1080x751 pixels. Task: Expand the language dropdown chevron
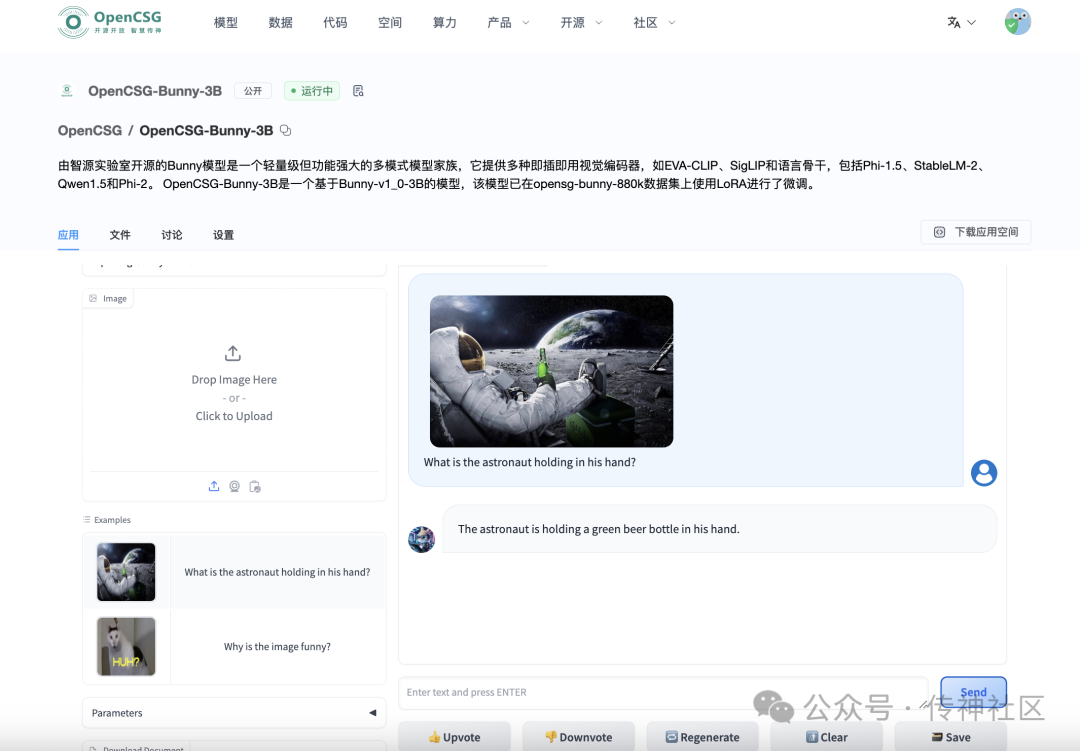[971, 23]
